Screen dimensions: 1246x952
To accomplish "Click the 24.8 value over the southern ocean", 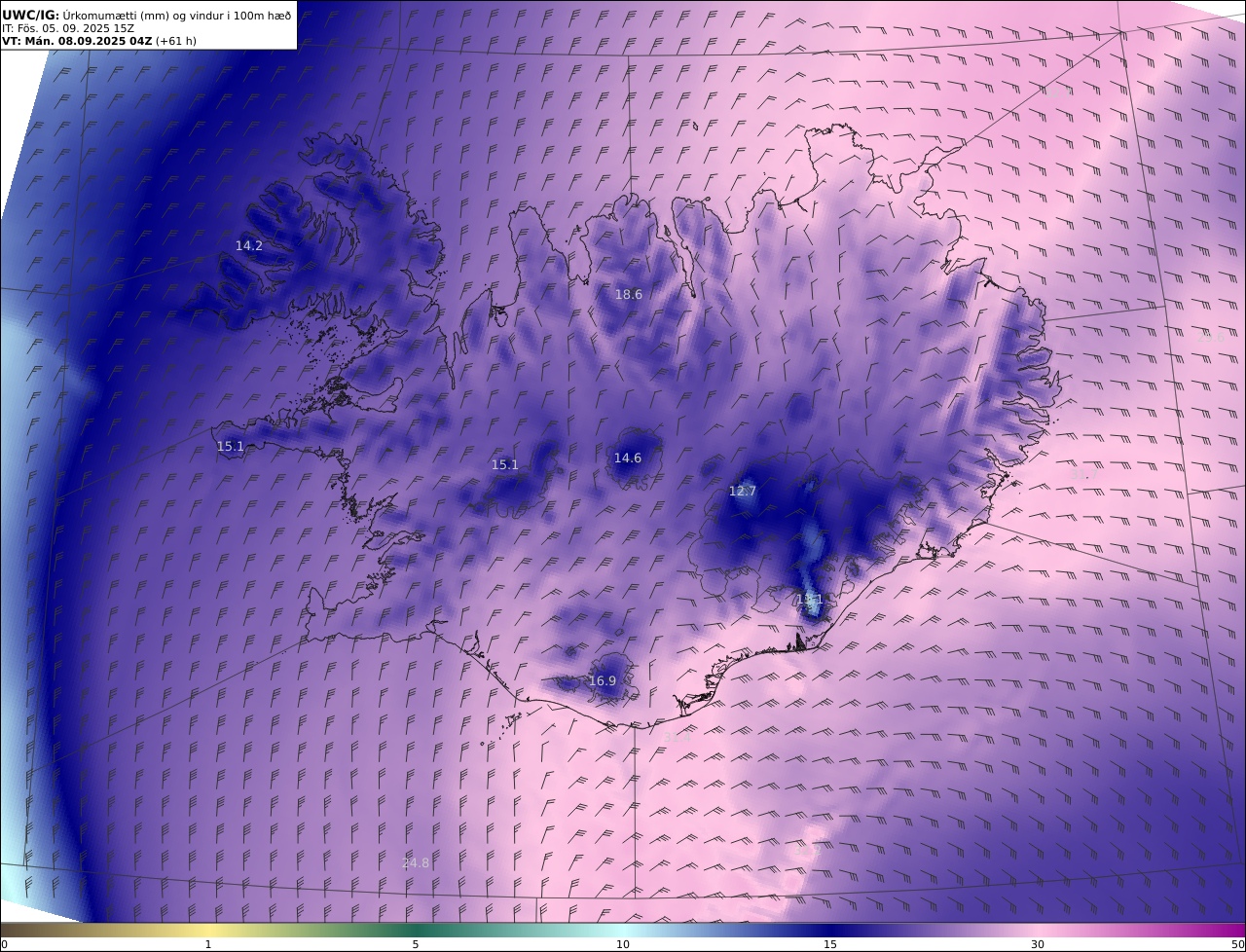I will 416,863.
